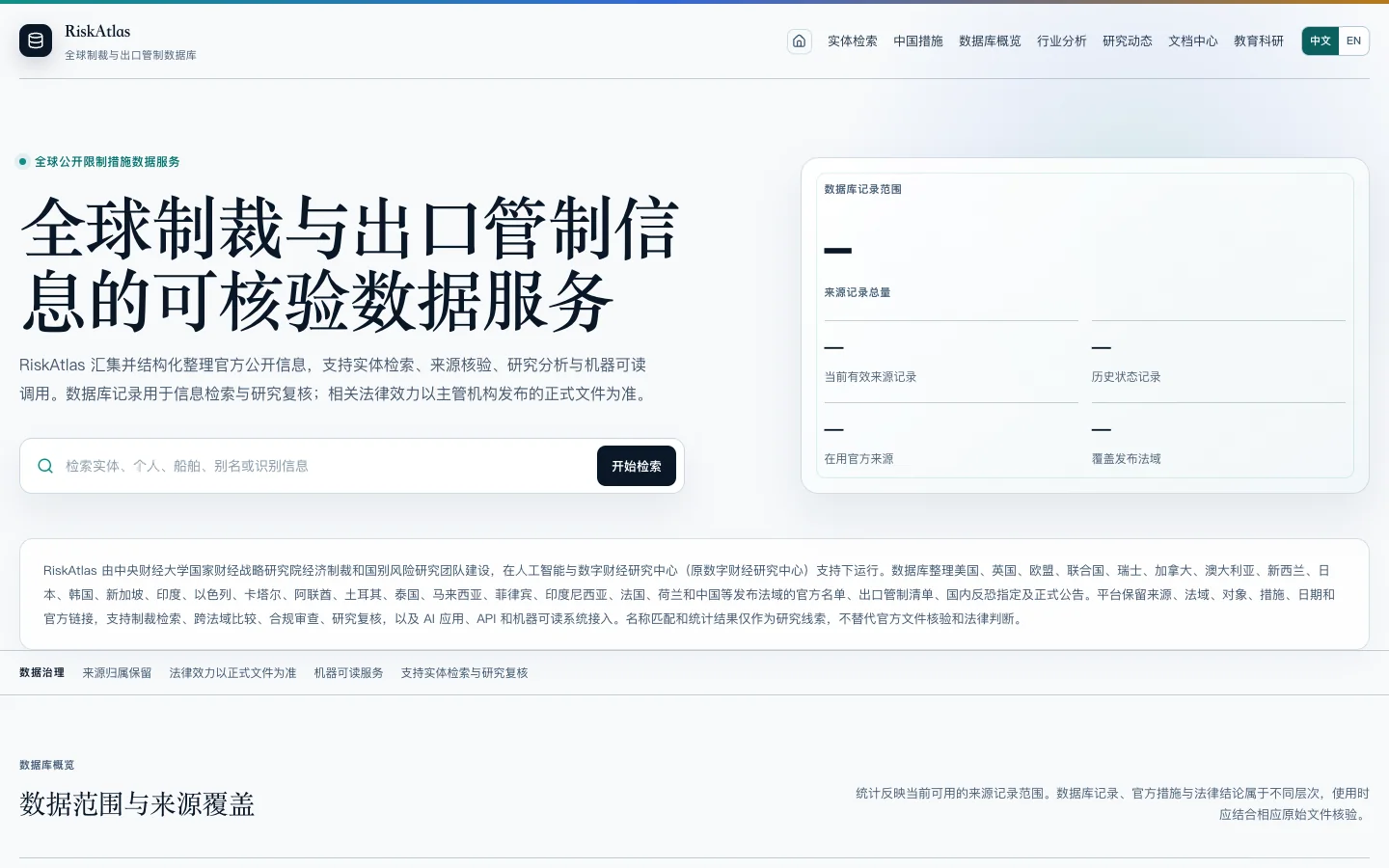This screenshot has height=868, width=1389.
Task: Open the 研究动态 menu item
Action: [1128, 41]
